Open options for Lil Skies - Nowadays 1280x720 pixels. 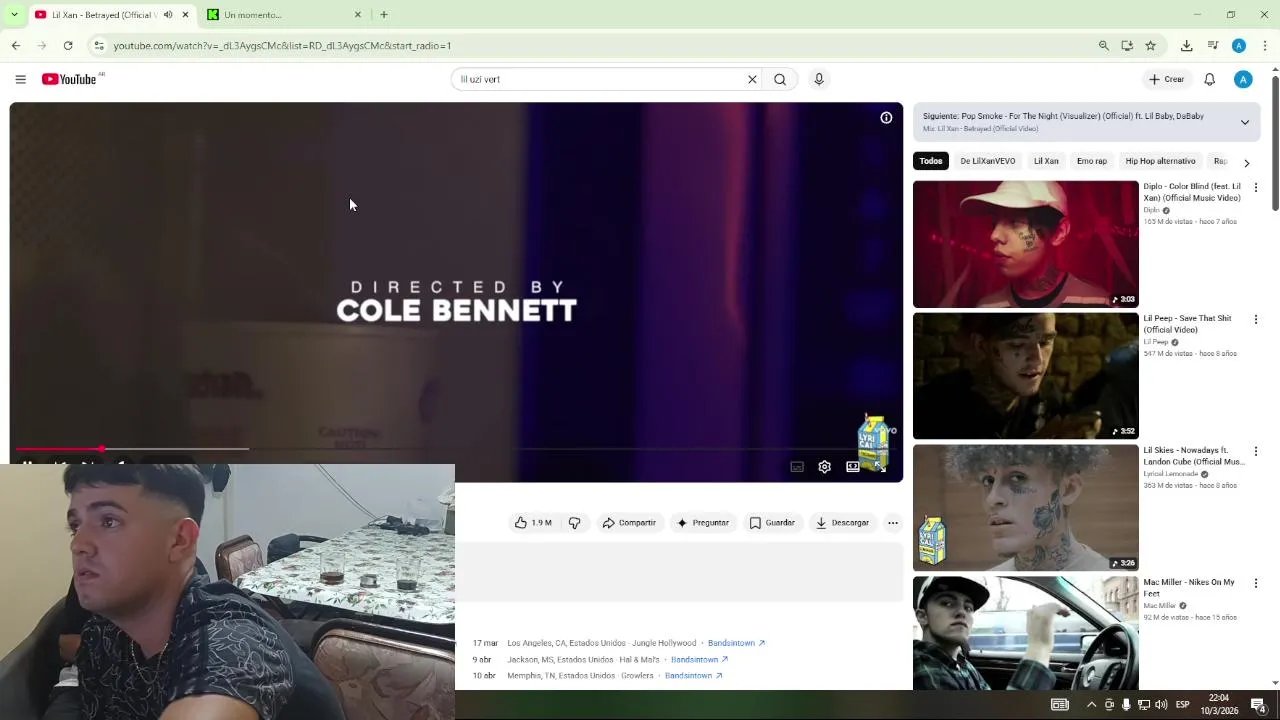1256,451
